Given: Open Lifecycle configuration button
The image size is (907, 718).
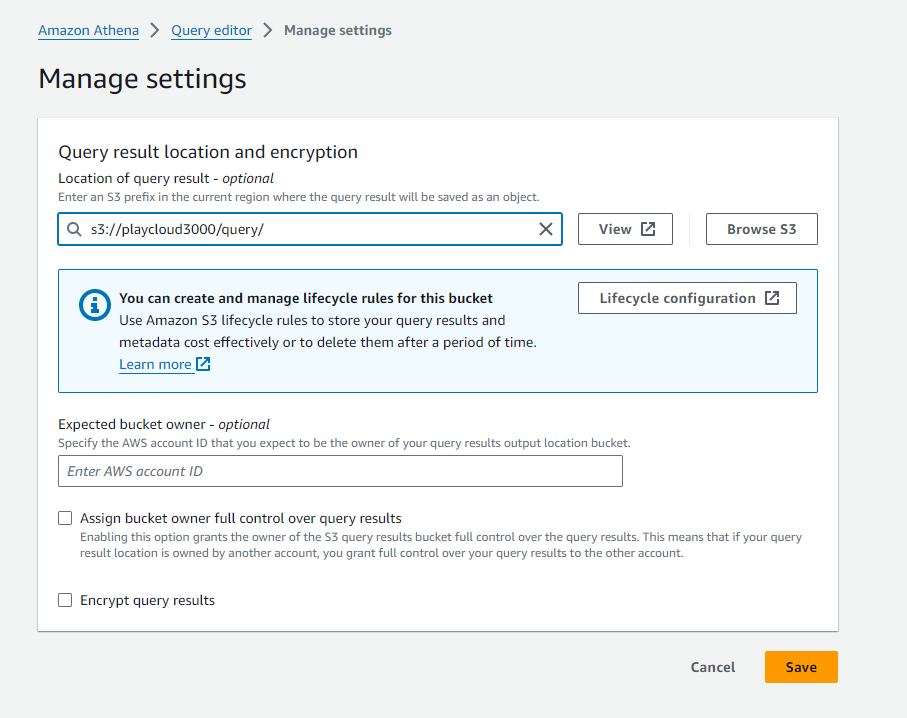Looking at the screenshot, I should (687, 298).
